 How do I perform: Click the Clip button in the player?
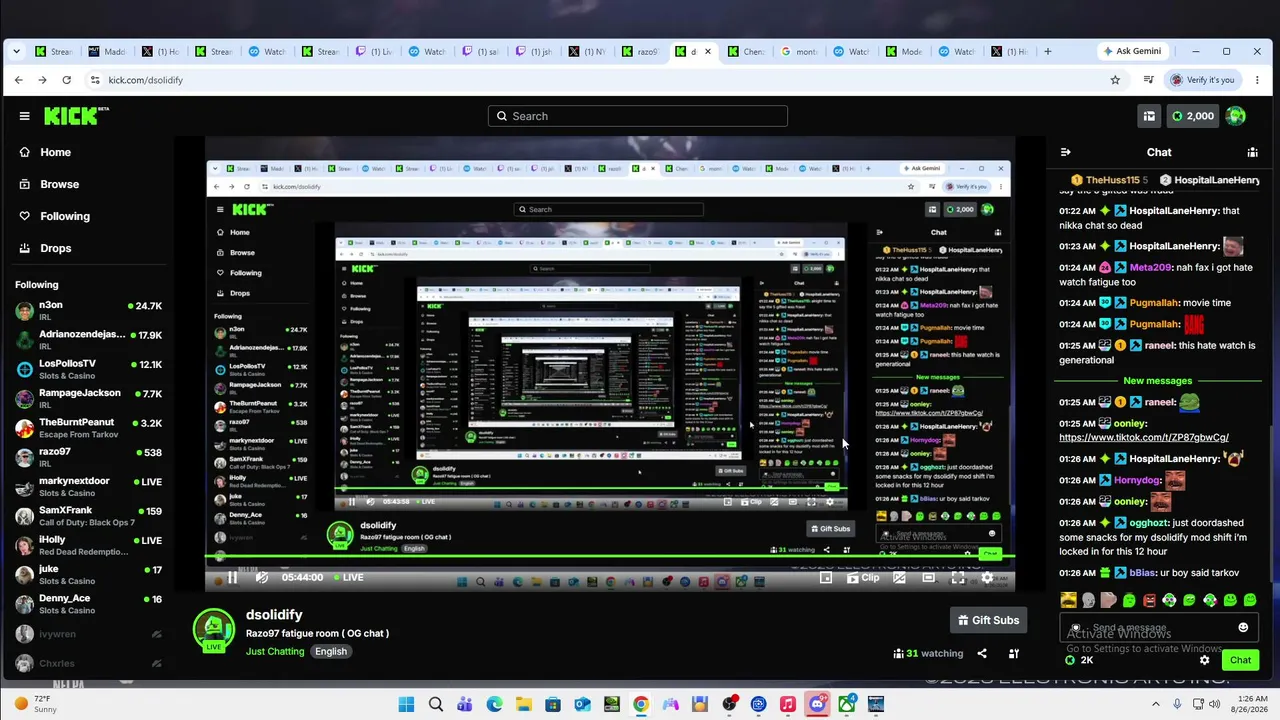point(863,577)
